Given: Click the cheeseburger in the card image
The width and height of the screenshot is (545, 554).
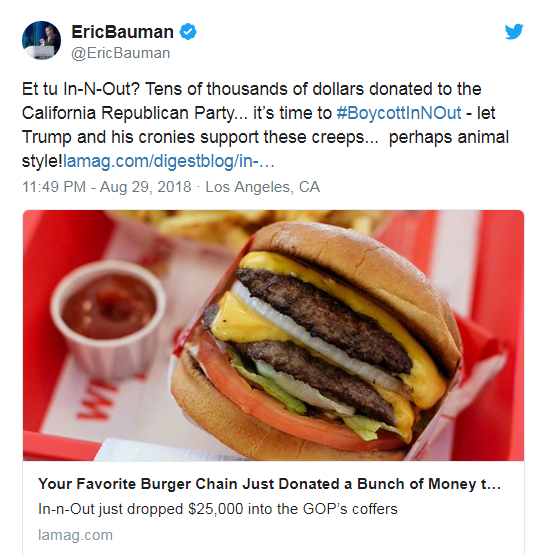Looking at the screenshot, I should click(316, 341).
